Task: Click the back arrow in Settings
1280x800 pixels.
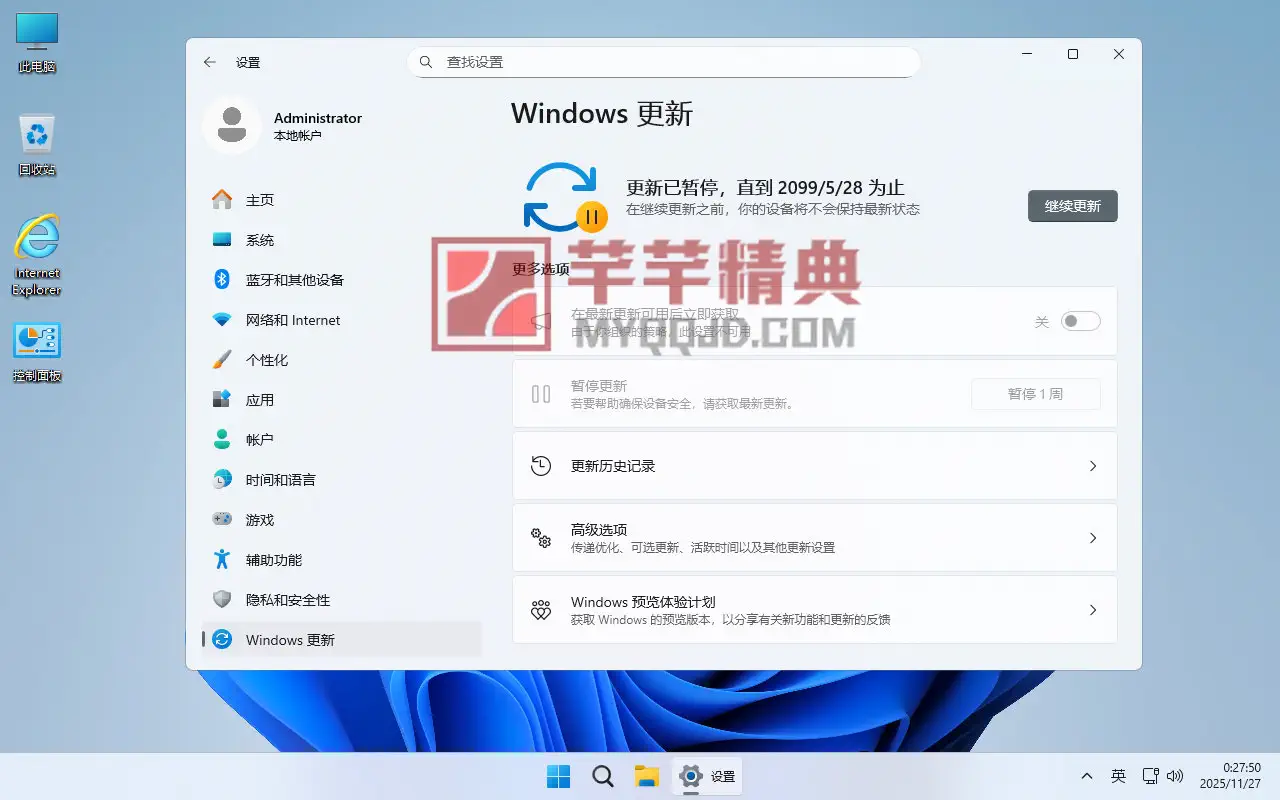Action: pos(209,62)
